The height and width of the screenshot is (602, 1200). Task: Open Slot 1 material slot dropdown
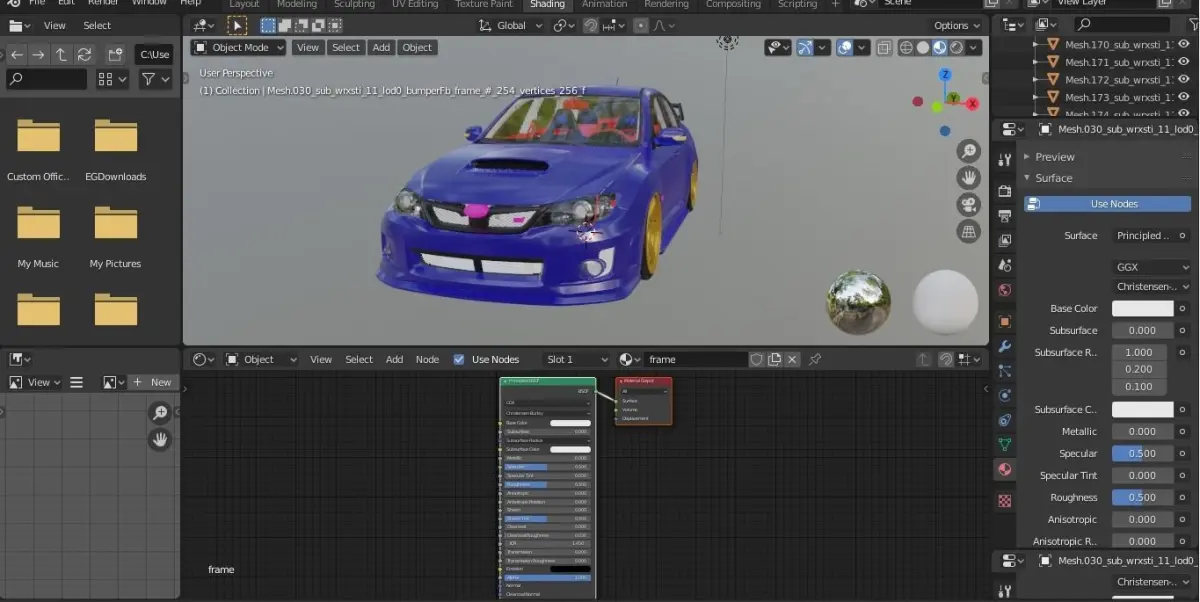pos(577,359)
